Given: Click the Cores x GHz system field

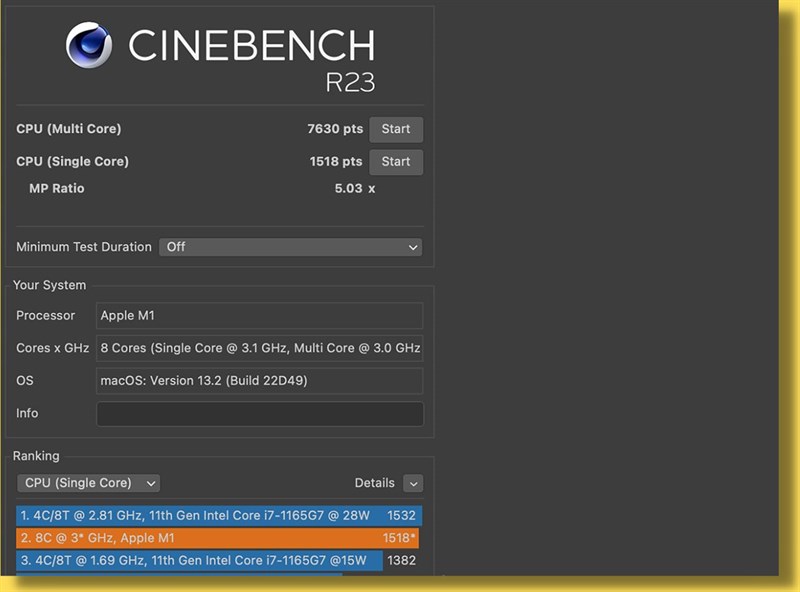Looking at the screenshot, I should [259, 348].
